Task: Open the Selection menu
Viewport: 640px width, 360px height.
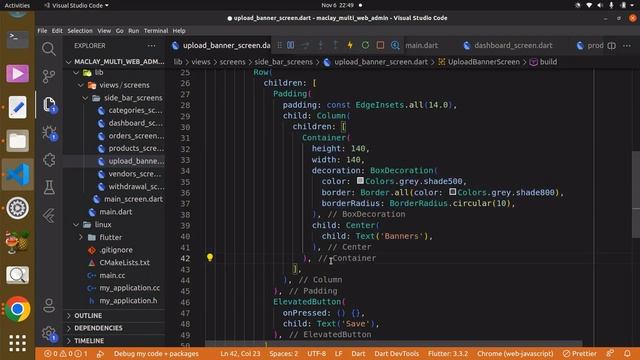Action: (80, 31)
